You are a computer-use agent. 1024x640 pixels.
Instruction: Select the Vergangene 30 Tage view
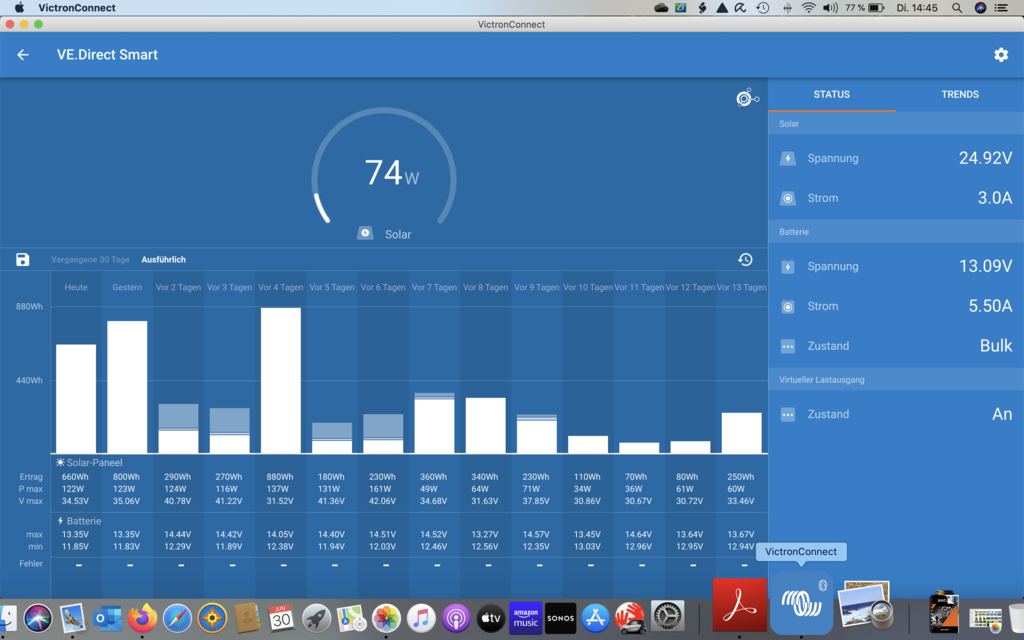90,260
